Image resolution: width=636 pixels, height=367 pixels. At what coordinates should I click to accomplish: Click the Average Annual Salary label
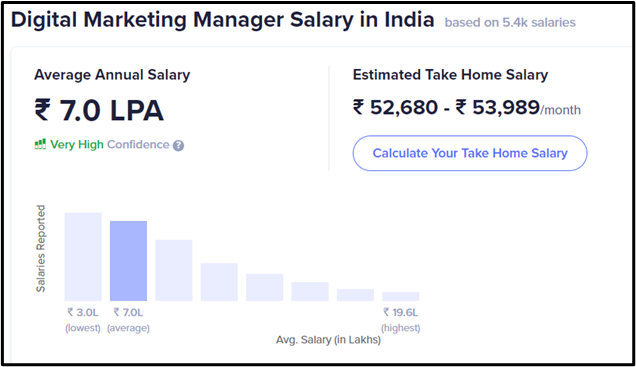[x=112, y=75]
